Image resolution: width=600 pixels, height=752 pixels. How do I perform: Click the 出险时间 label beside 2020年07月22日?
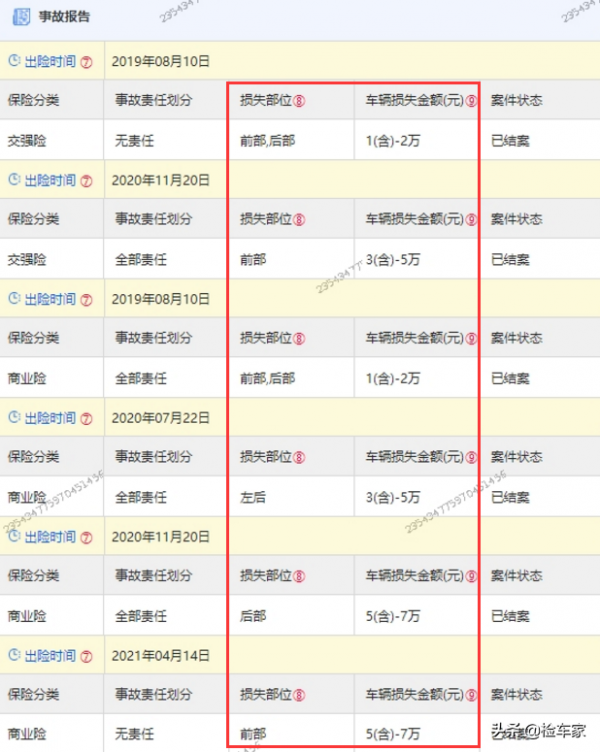tap(50, 418)
